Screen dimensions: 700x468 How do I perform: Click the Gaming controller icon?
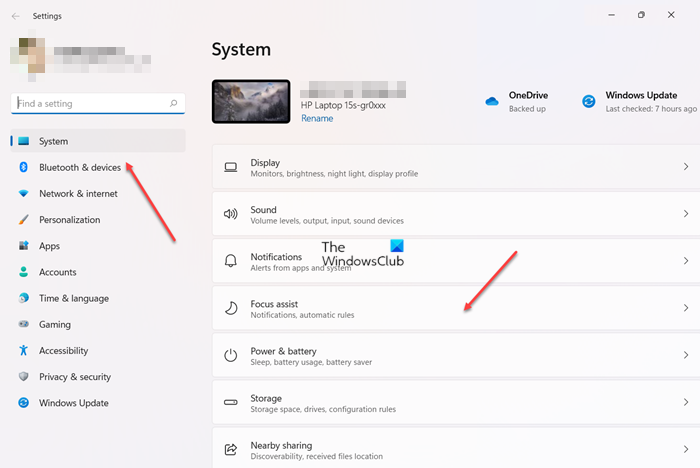tap(24, 324)
